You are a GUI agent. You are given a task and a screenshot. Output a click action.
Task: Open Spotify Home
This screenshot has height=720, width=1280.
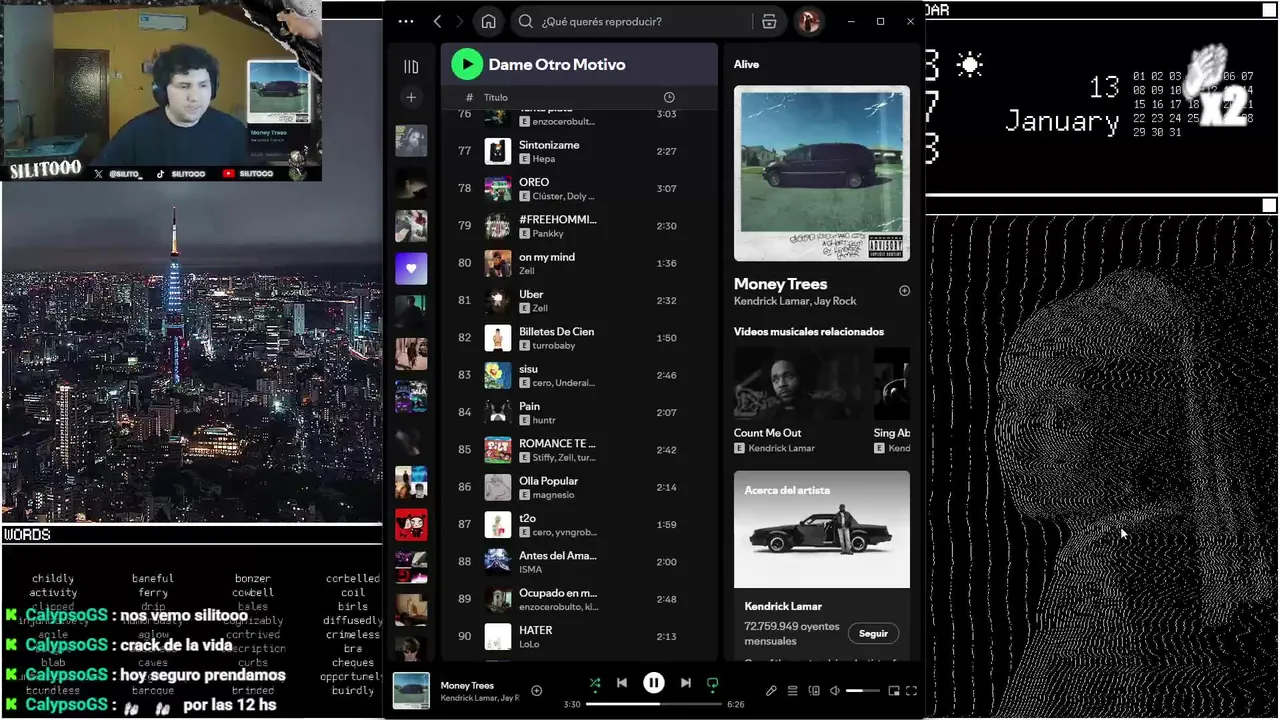click(488, 21)
